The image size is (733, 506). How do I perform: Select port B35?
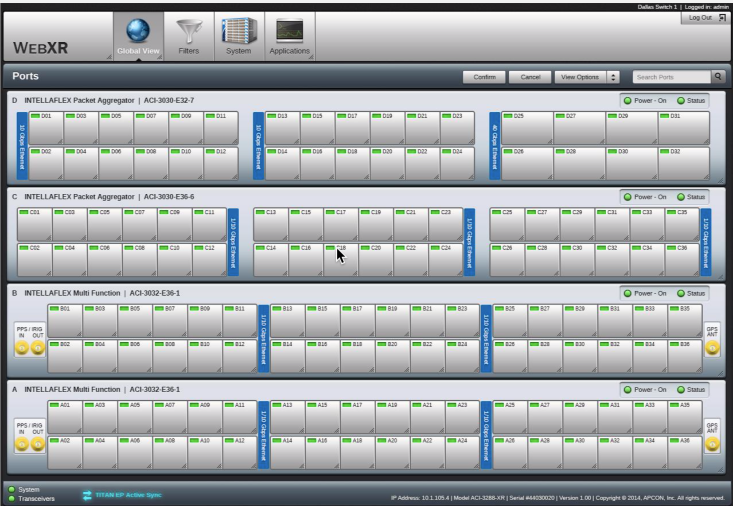tap(685, 320)
